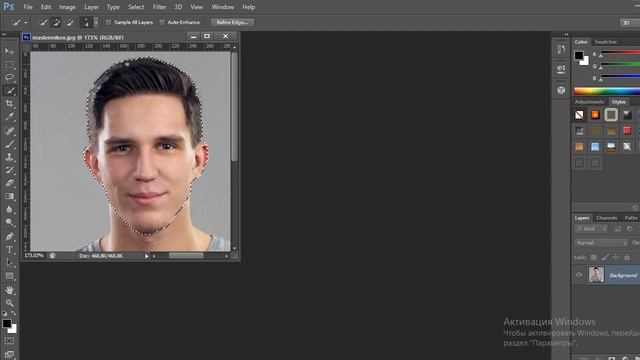Open the Normal blend mode dropdown
Image resolution: width=640 pixels, height=360 pixels.
[x=601, y=242]
